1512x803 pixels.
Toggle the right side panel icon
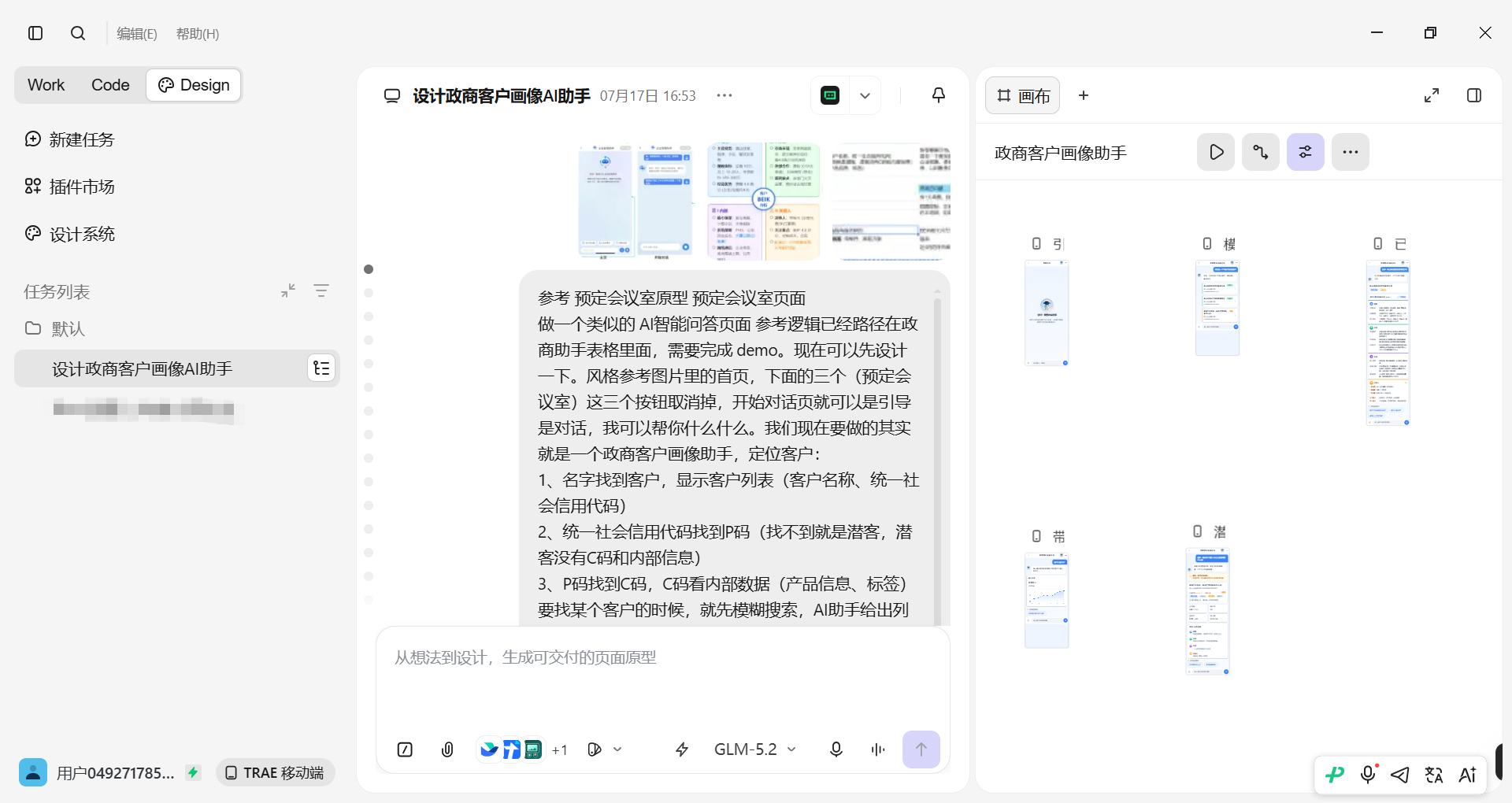tap(1474, 95)
